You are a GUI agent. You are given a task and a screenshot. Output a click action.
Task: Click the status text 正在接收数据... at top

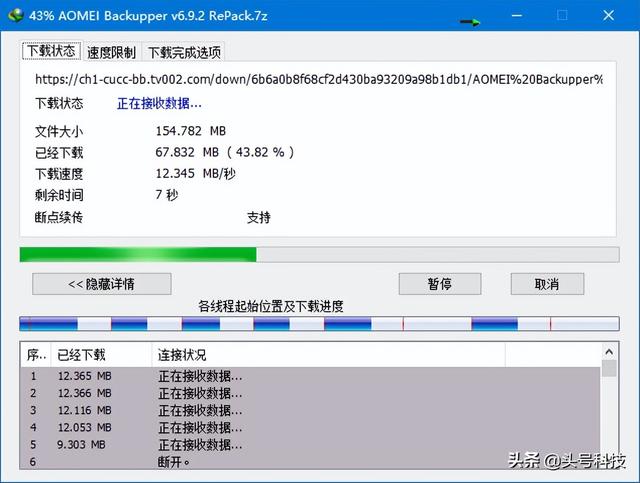[159, 103]
